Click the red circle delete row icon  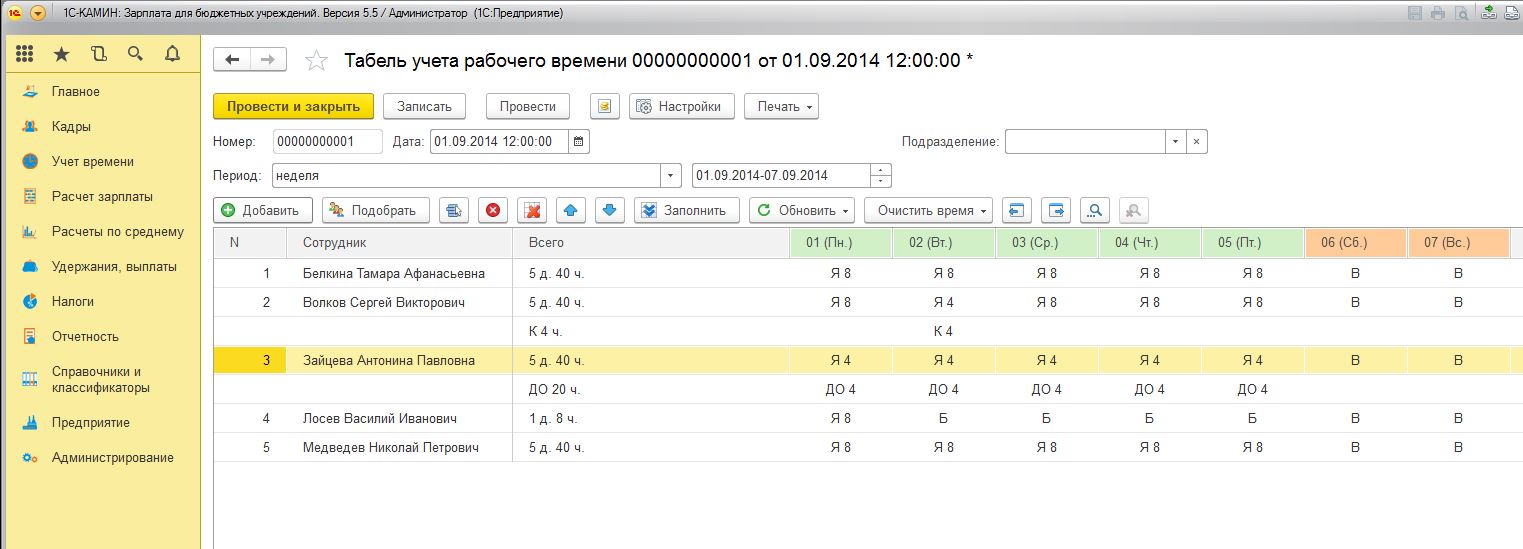(x=492, y=210)
